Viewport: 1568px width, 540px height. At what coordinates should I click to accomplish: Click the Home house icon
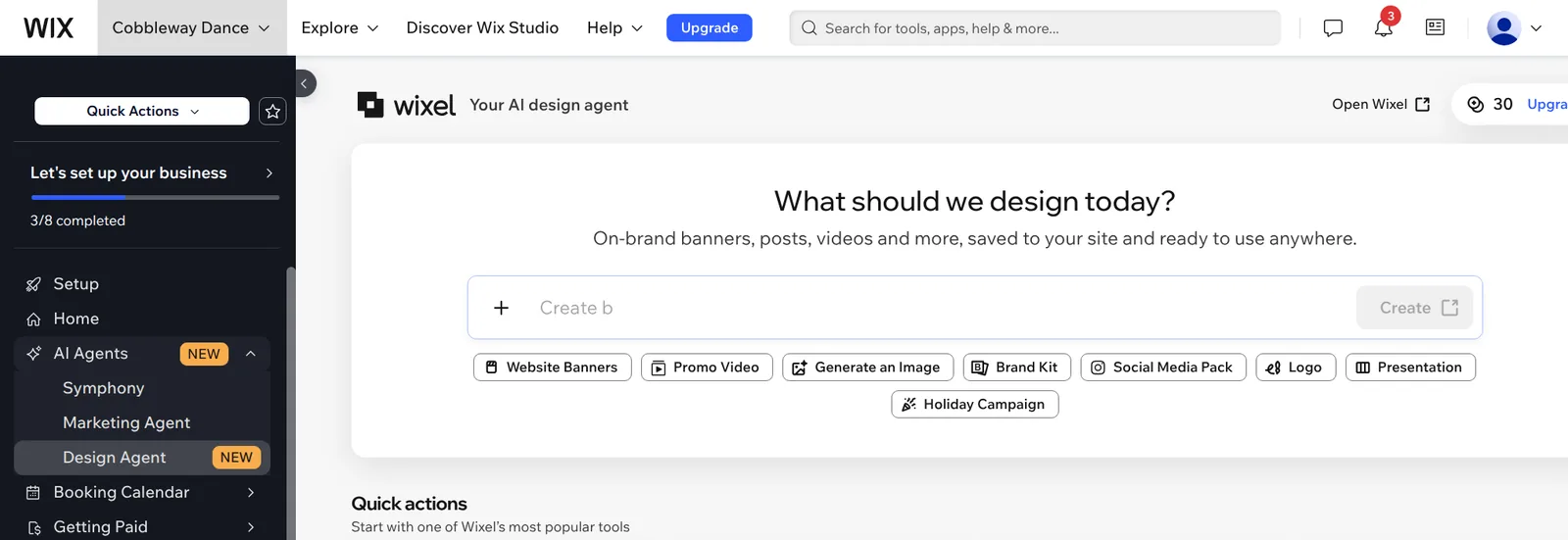tap(33, 319)
